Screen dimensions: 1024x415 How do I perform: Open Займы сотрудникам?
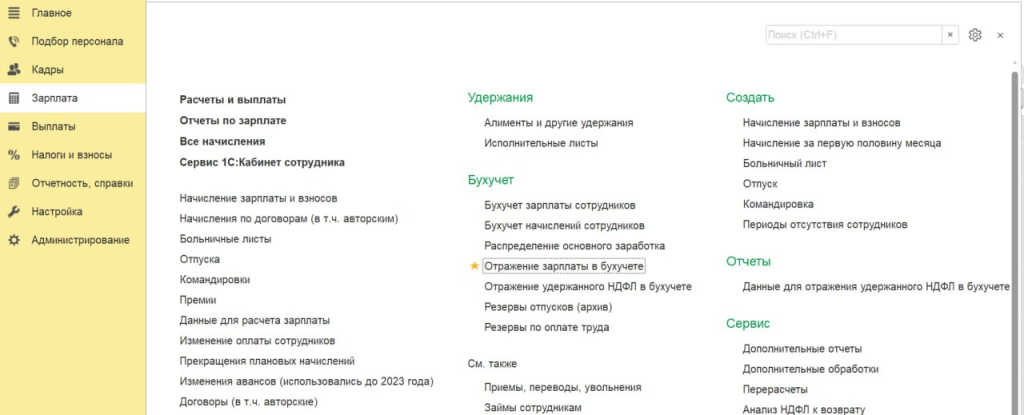(532, 408)
